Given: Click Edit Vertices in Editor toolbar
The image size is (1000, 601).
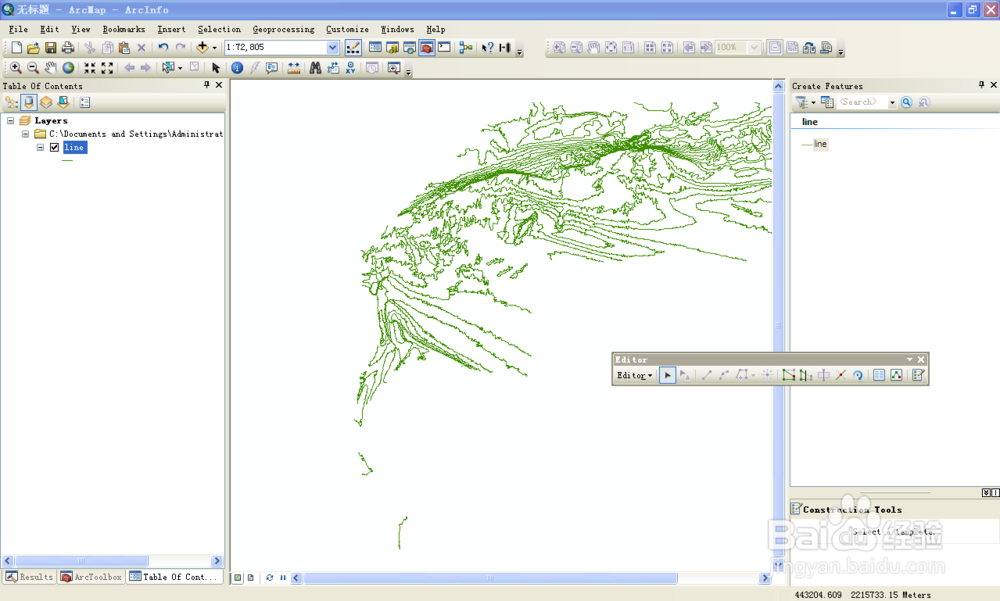Looking at the screenshot, I should coord(788,375).
